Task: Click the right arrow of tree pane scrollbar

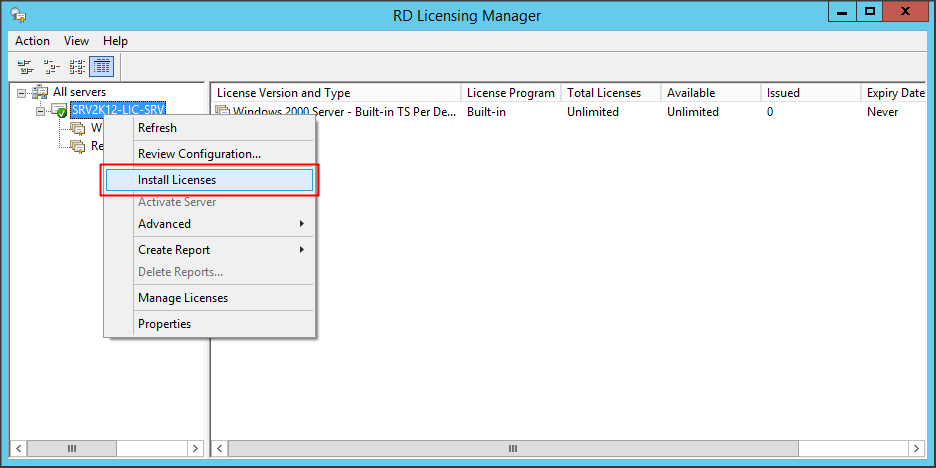Action: click(x=195, y=449)
